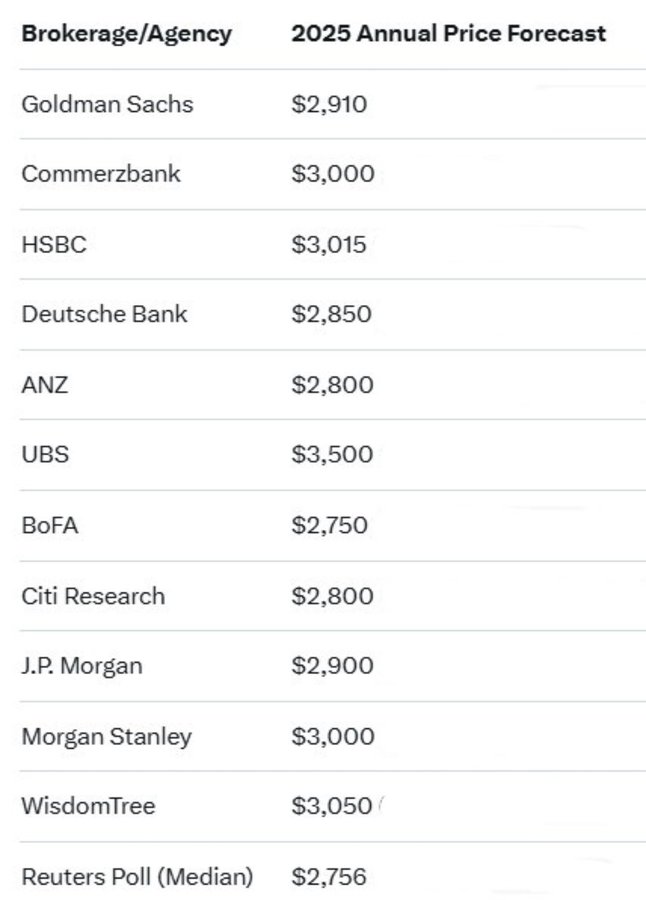Click the Citi Research label
Viewport: 646px width, 900px height.
[x=93, y=596]
